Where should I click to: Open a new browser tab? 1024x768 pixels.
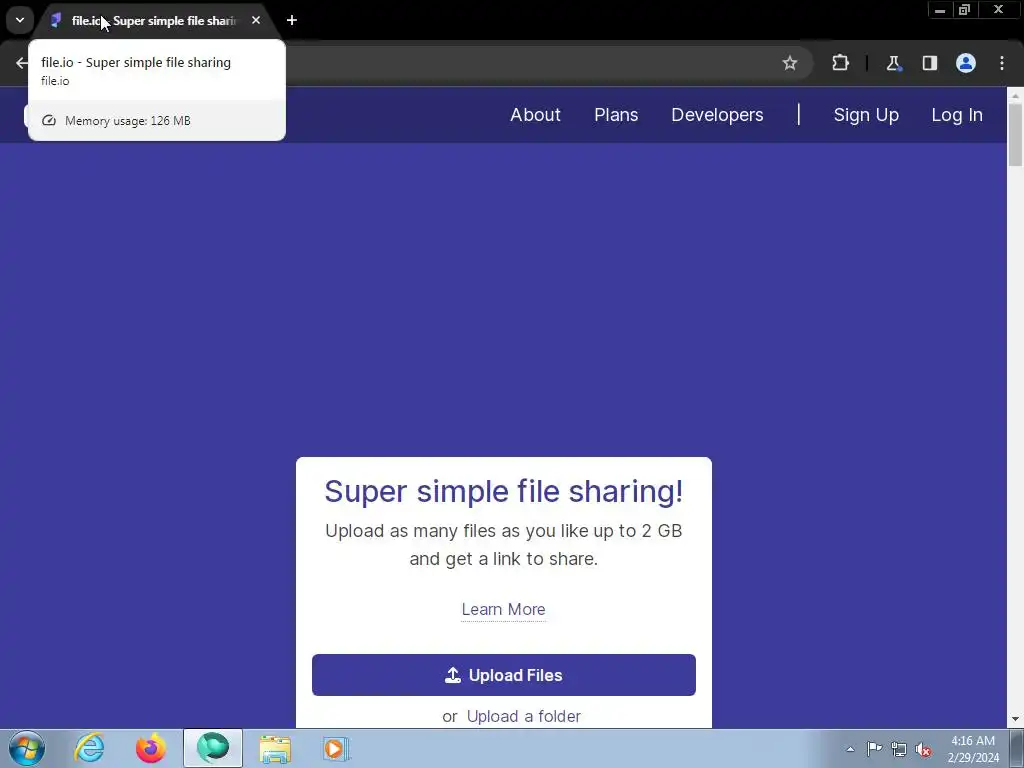coord(292,20)
